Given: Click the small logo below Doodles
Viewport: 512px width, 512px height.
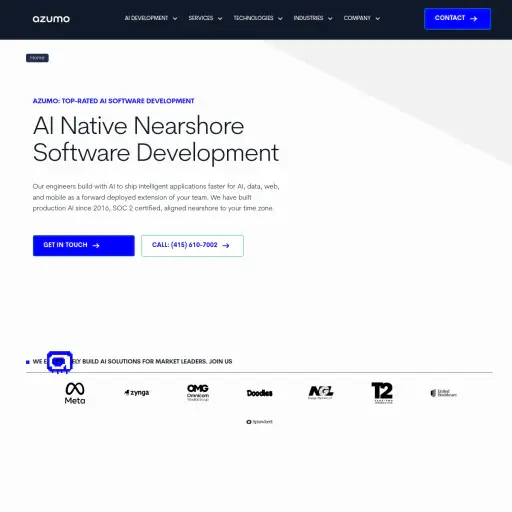Looking at the screenshot, I should [259, 422].
